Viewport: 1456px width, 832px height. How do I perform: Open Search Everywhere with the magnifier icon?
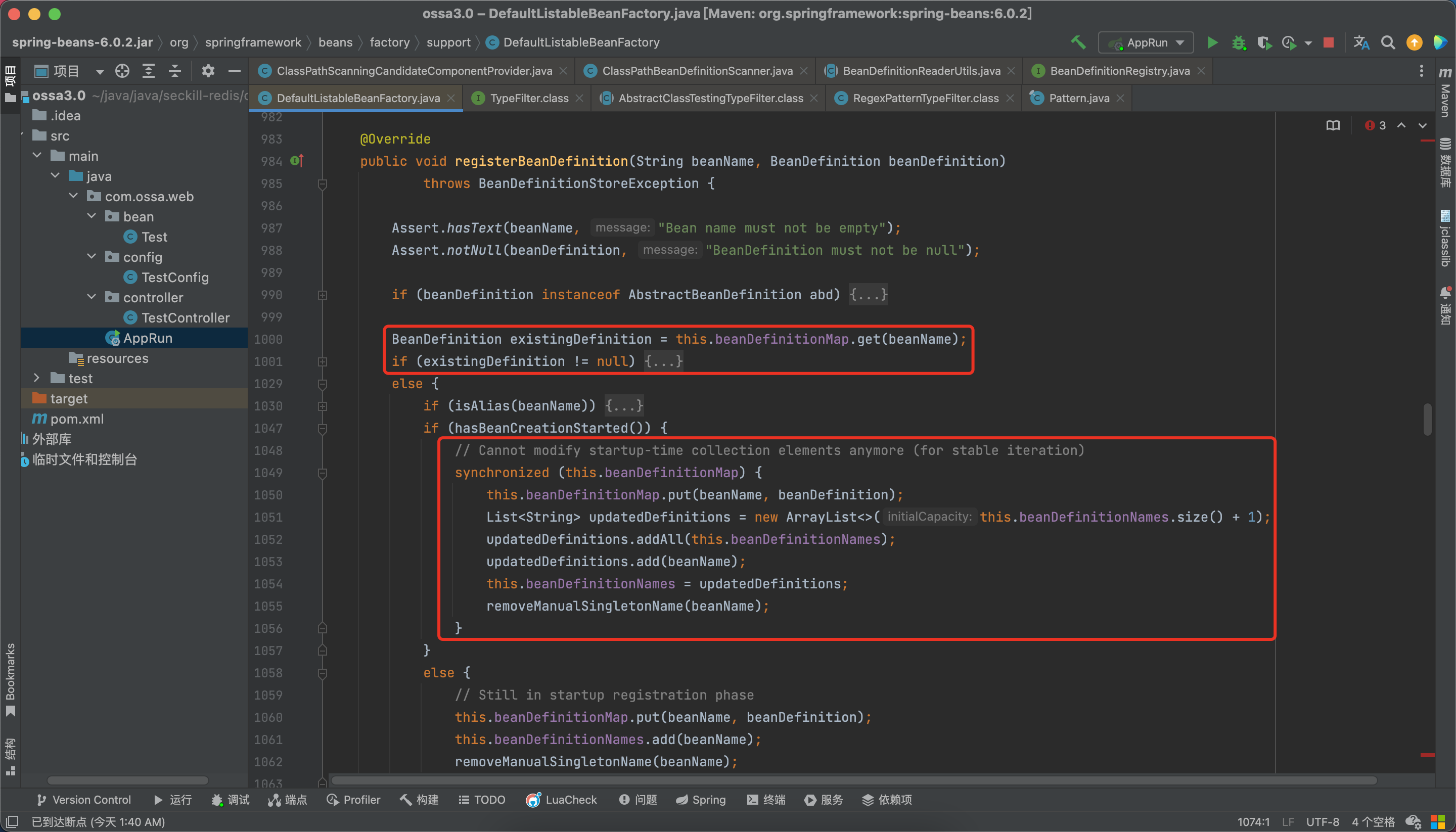click(x=1388, y=43)
